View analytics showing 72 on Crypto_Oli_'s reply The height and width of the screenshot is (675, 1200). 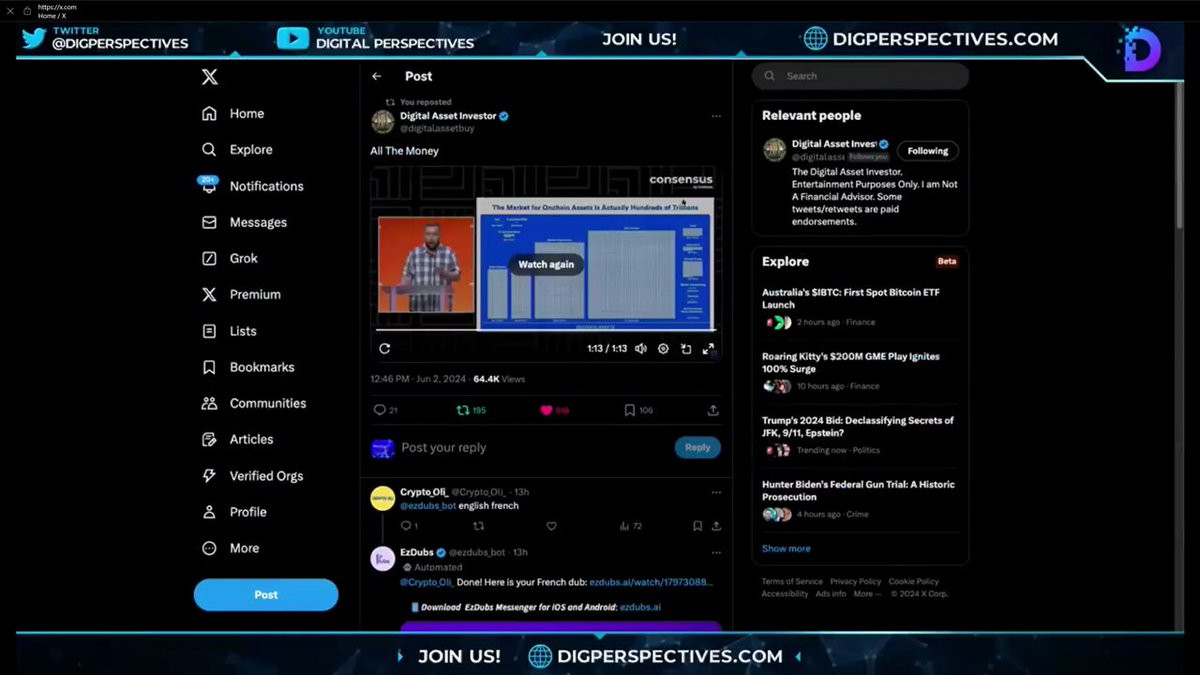point(630,526)
